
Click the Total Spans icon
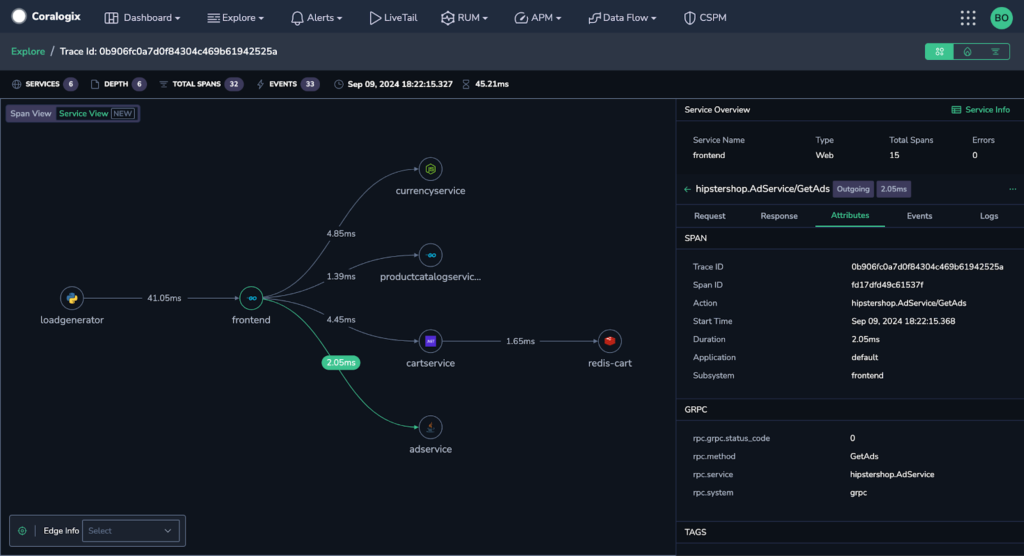pyautogui.click(x=163, y=84)
